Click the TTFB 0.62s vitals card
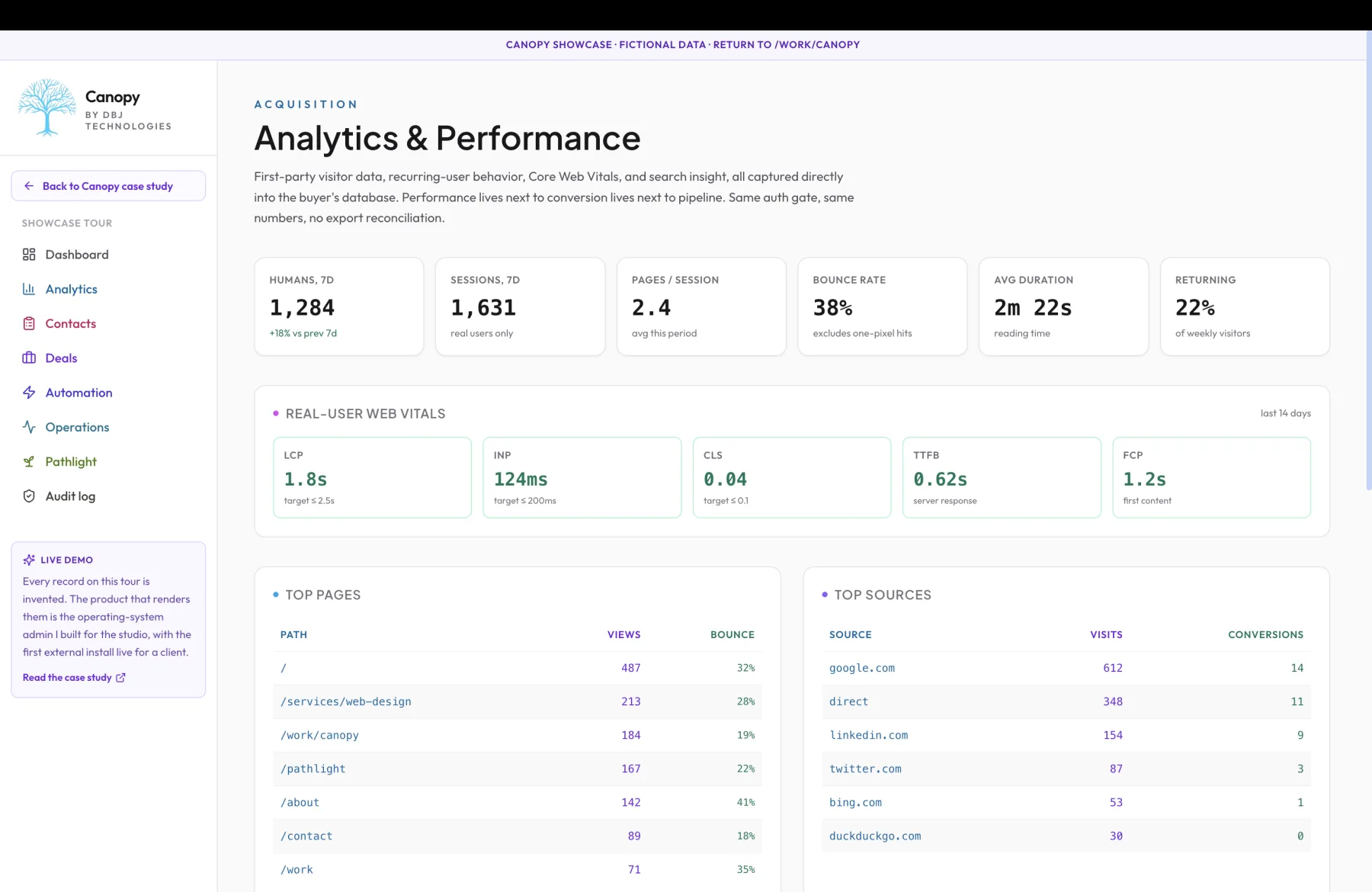Screen dimensions: 1372x892 click(x=1002, y=477)
